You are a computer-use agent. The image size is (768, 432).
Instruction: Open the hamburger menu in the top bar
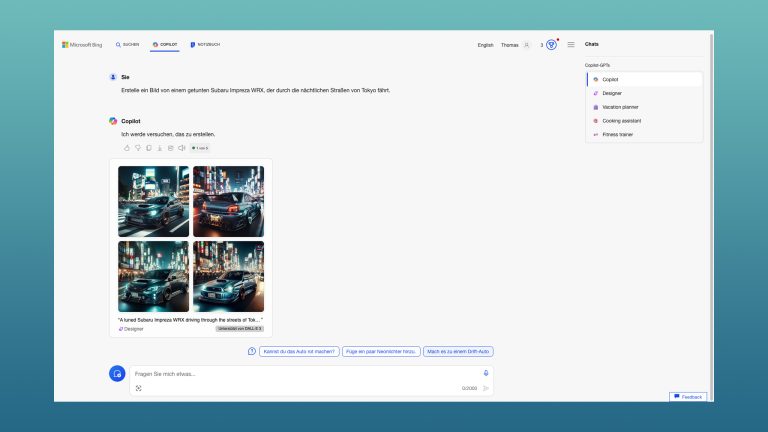tap(571, 45)
